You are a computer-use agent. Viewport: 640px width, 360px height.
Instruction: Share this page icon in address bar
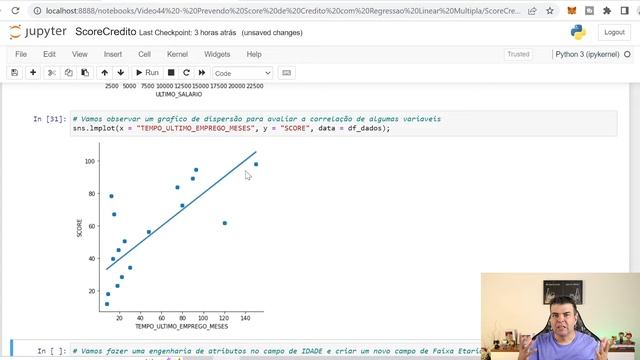(532, 11)
